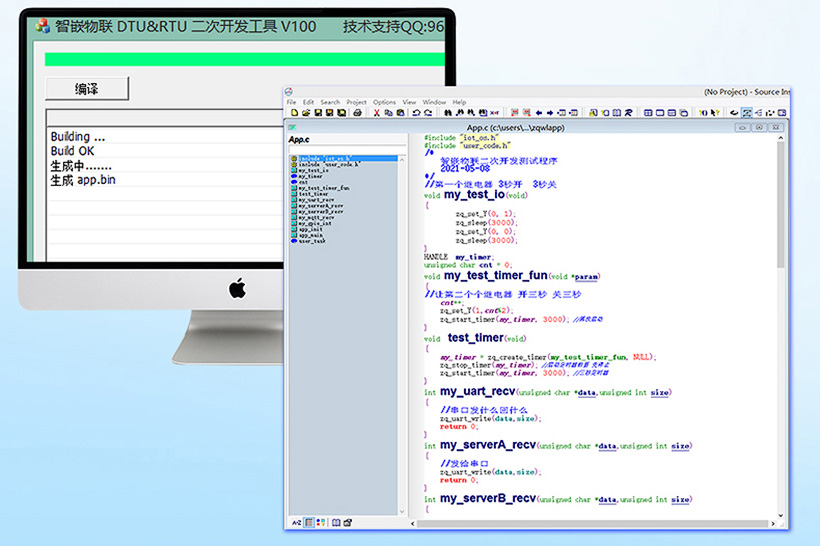Open the File menu
820x546 pixels.
coord(291,102)
